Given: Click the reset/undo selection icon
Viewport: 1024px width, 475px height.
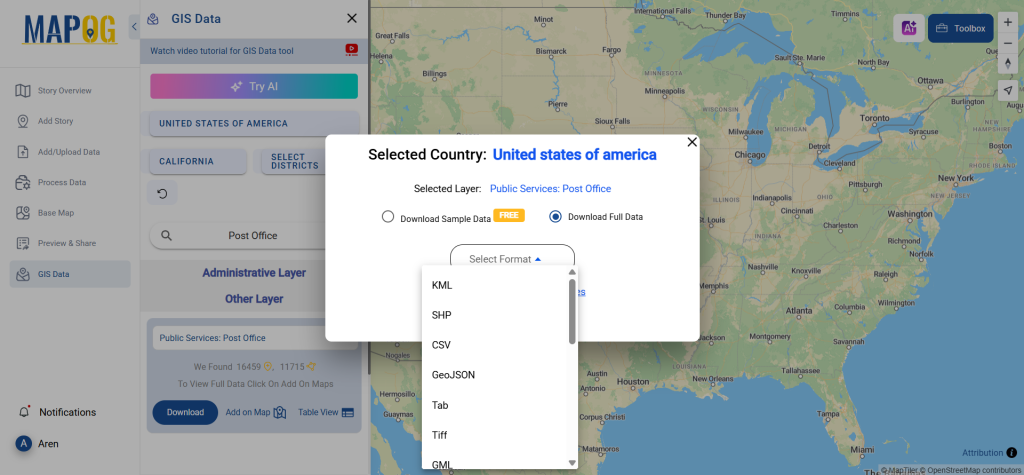Looking at the screenshot, I should (x=162, y=193).
